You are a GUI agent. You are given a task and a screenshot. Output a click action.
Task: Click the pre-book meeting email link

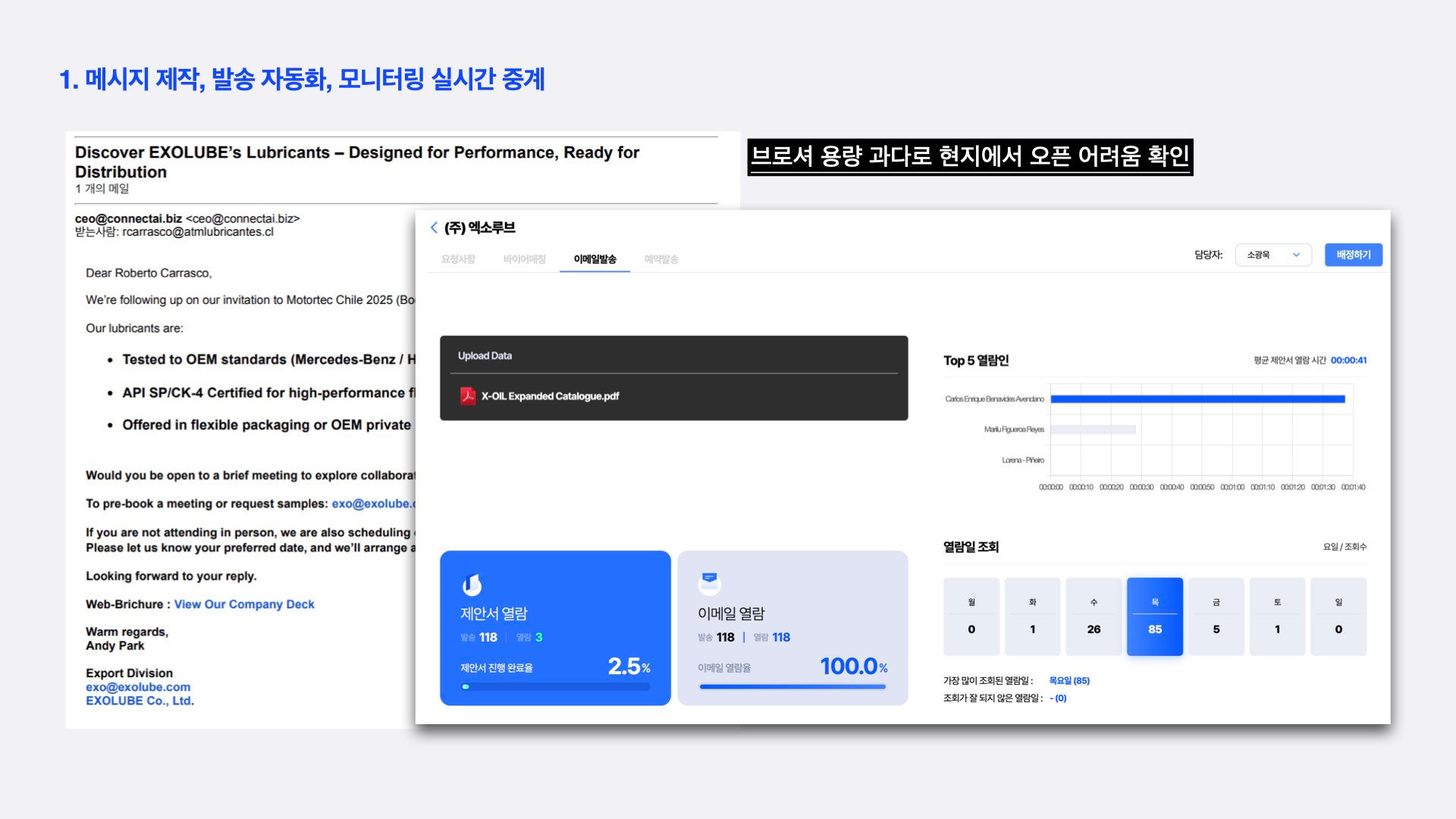tap(373, 504)
